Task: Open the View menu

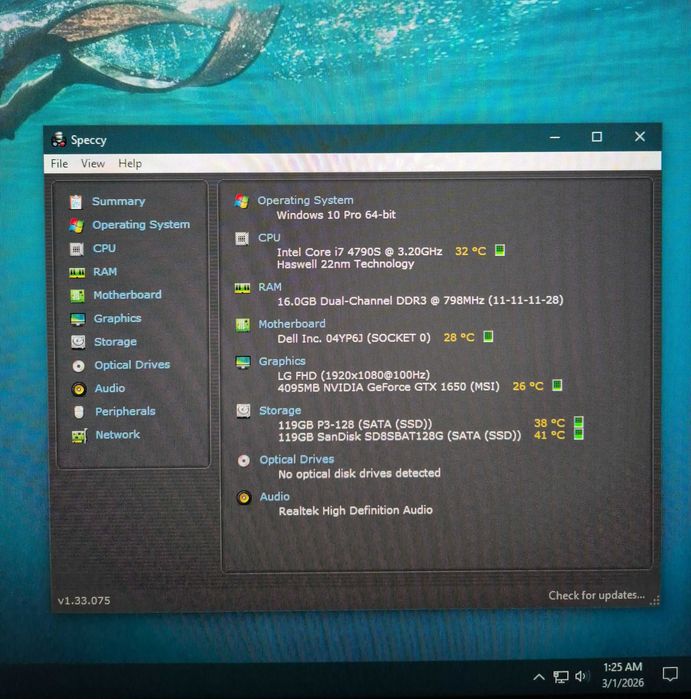Action: coord(93,164)
